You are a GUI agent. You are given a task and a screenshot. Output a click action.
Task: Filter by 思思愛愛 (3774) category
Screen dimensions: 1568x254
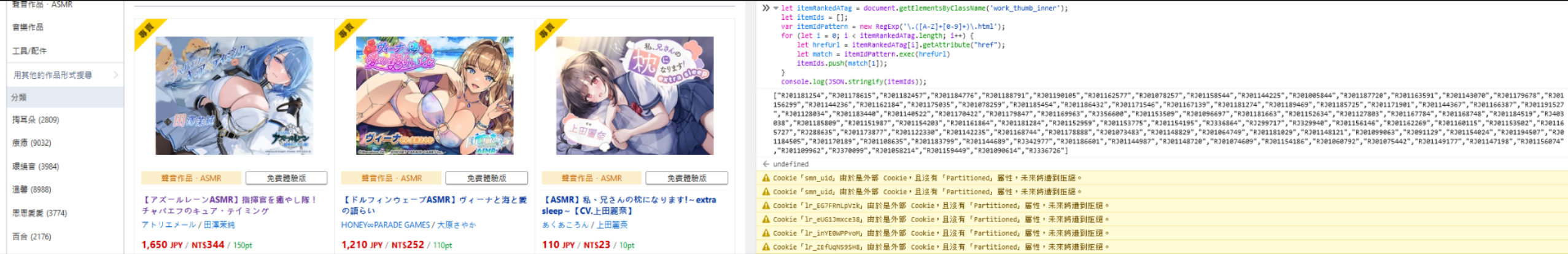click(x=40, y=213)
